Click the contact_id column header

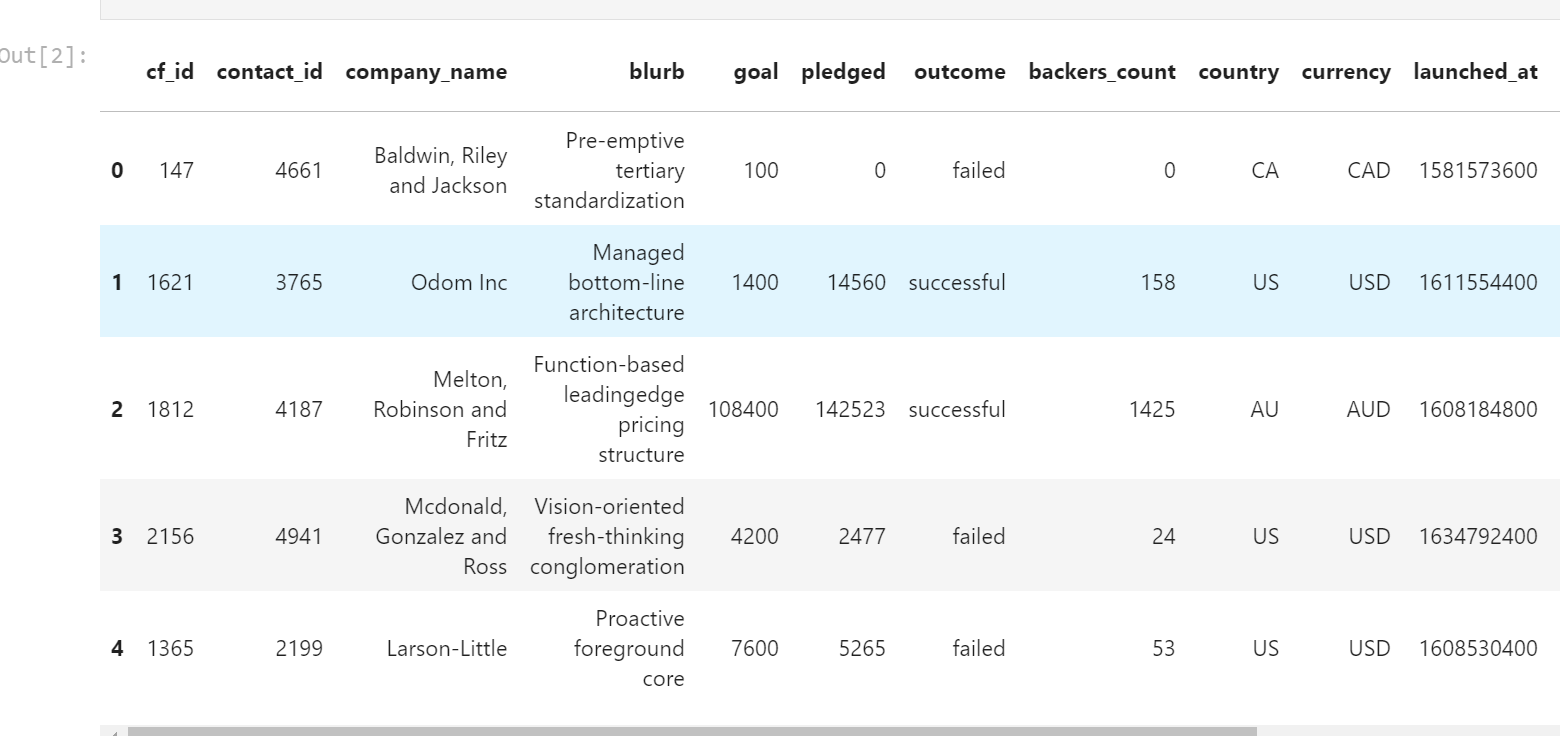point(269,71)
